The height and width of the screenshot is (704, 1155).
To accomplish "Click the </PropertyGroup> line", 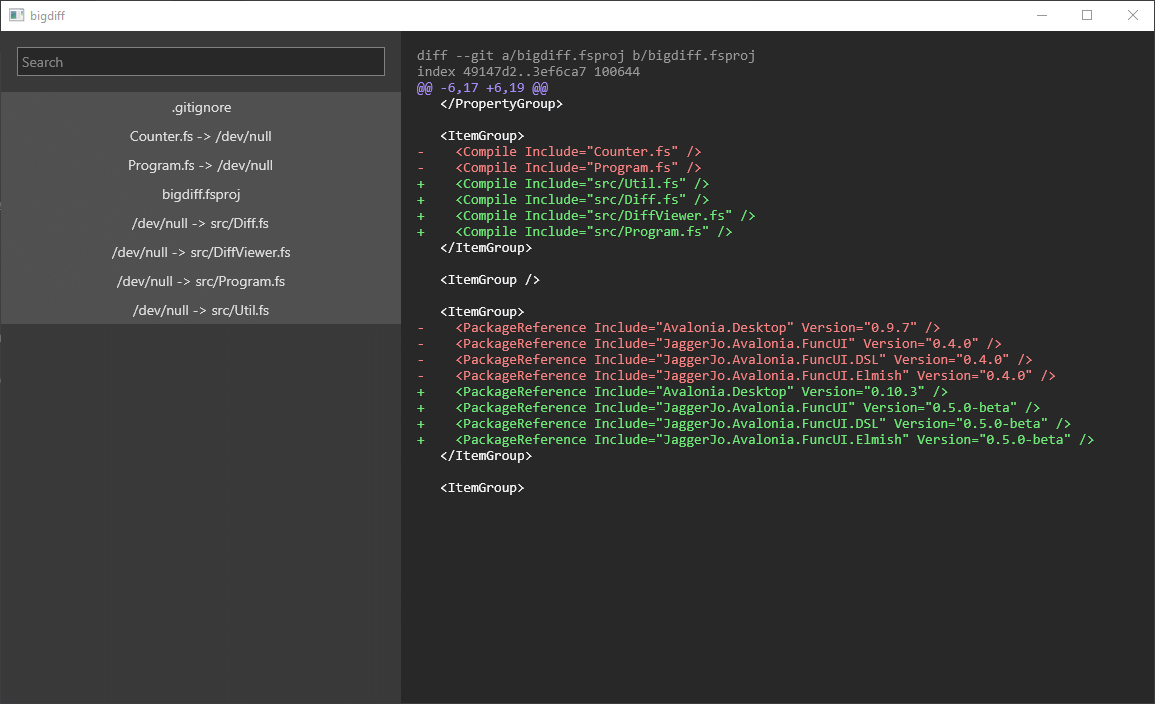I will pyautogui.click(x=502, y=104).
